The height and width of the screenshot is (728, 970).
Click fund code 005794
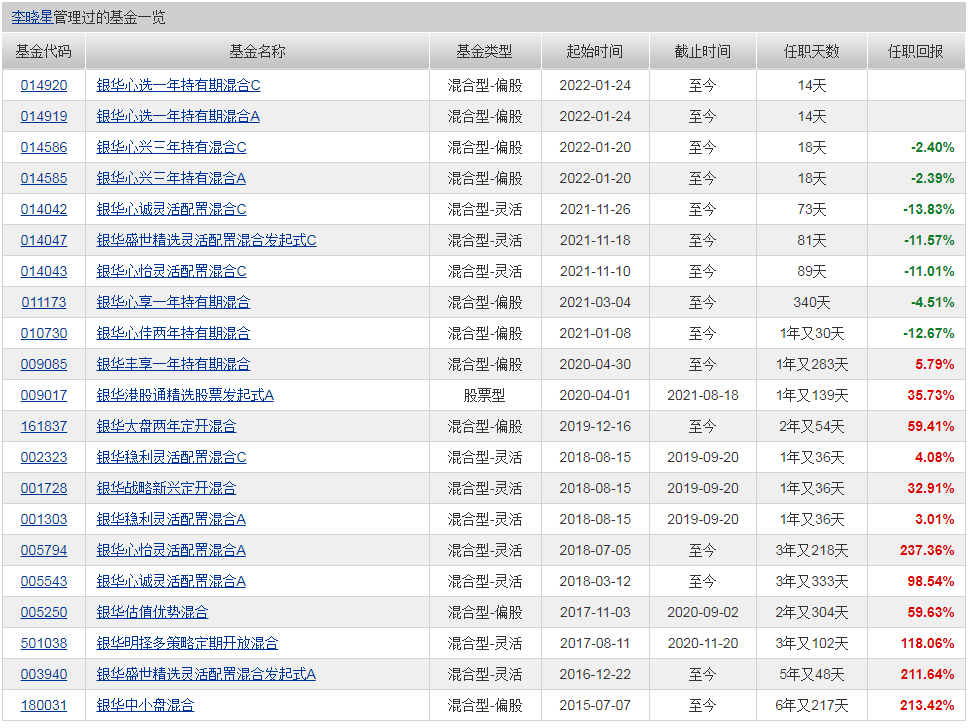[x=44, y=550]
